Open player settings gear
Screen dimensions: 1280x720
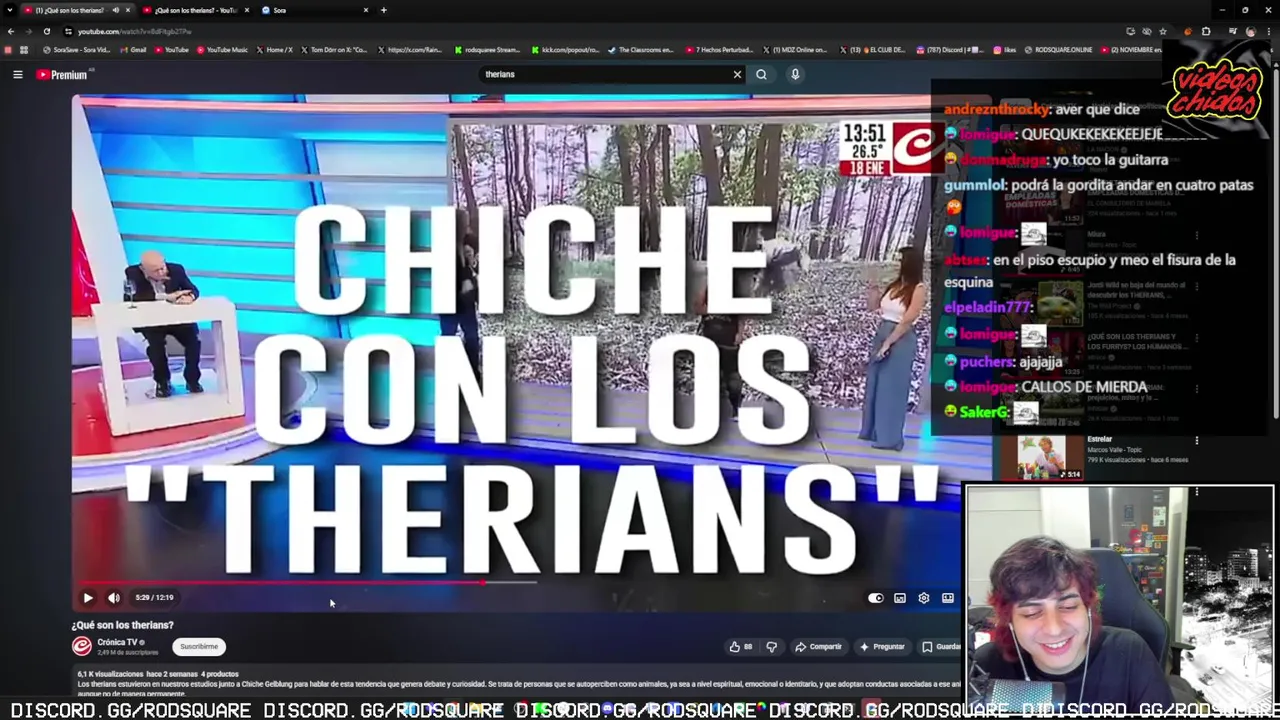click(924, 598)
